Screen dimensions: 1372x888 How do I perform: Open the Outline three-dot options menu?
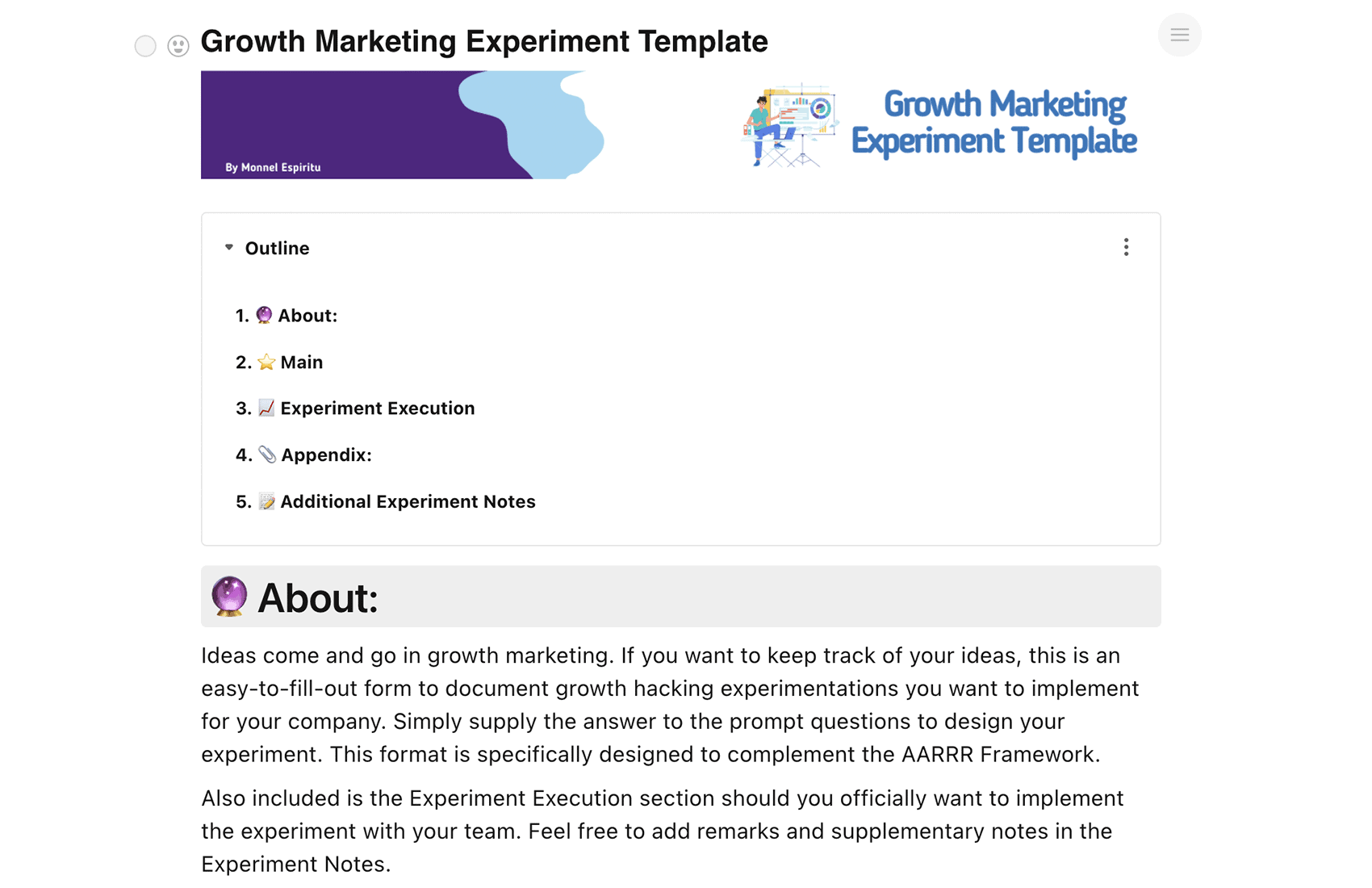[1126, 247]
